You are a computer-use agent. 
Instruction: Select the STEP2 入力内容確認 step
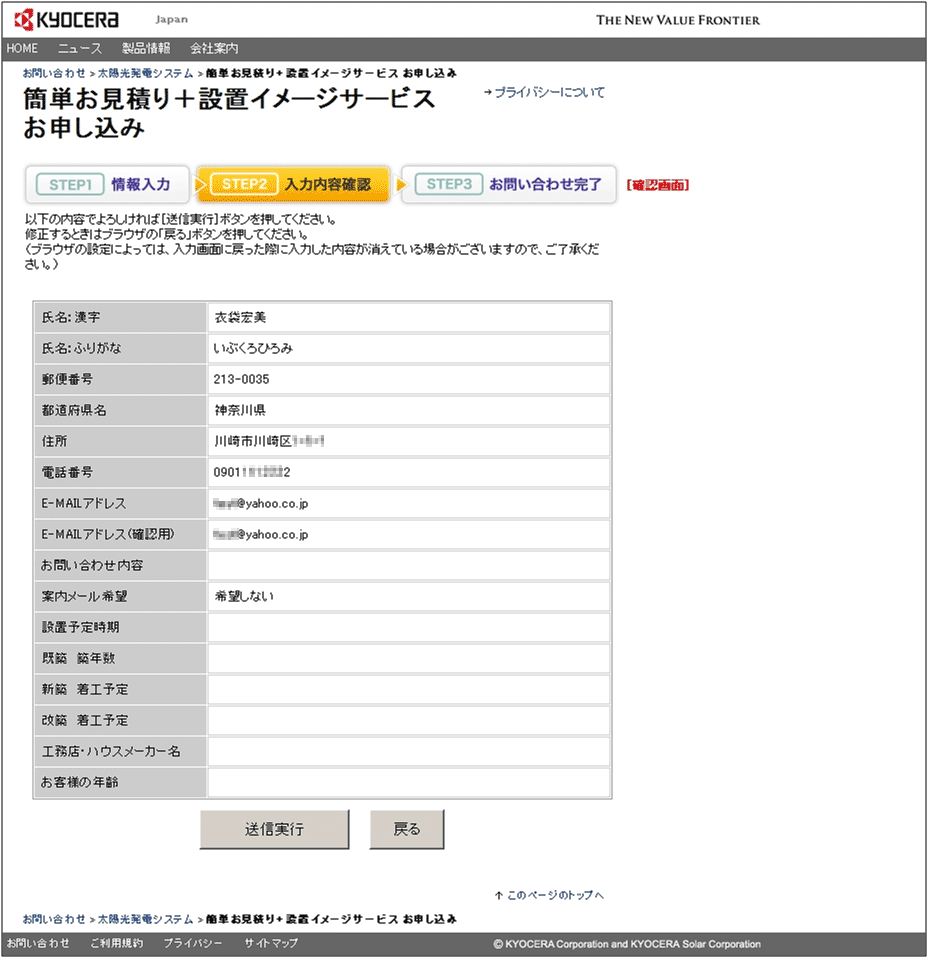[x=293, y=184]
